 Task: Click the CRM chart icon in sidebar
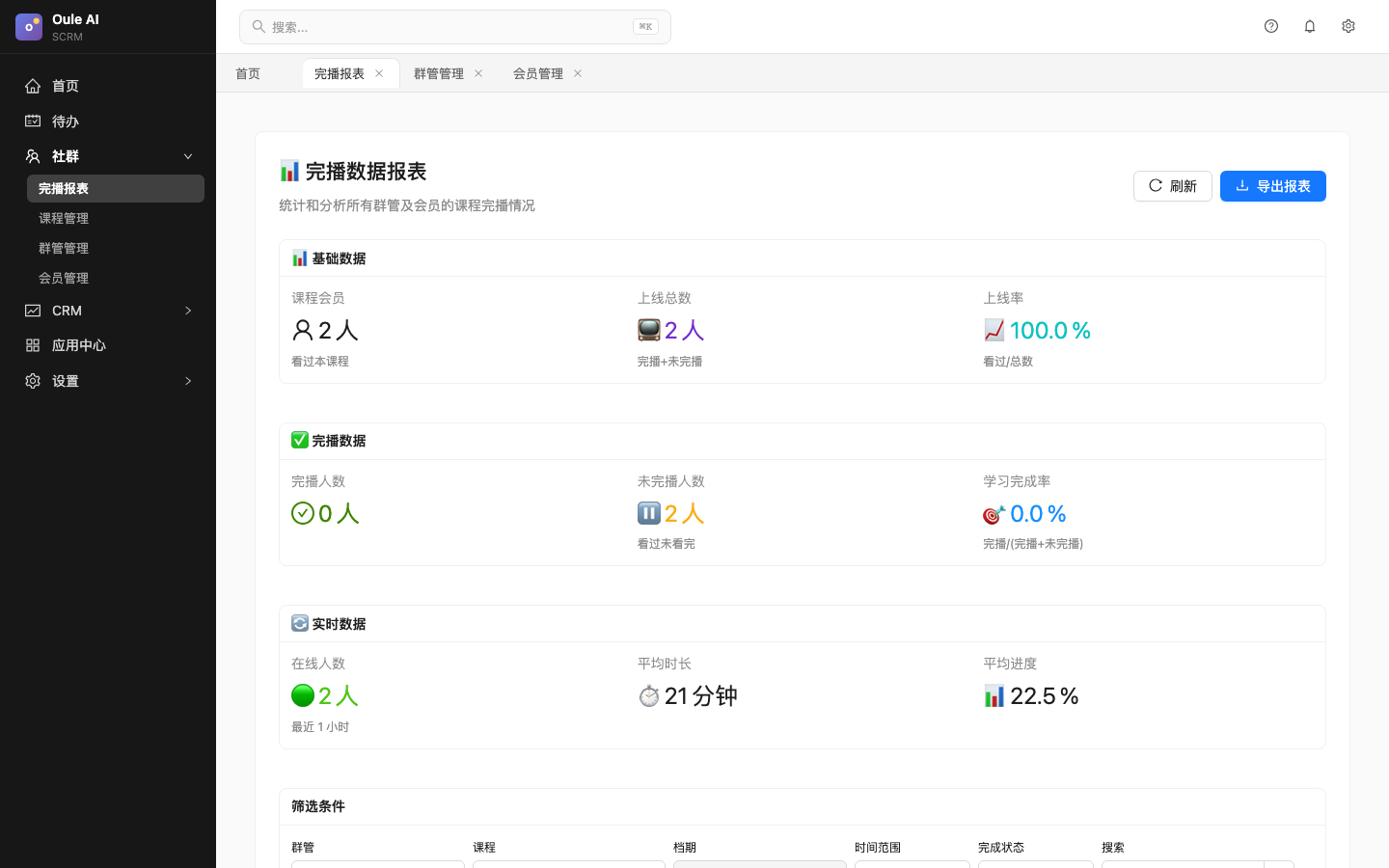(33, 311)
